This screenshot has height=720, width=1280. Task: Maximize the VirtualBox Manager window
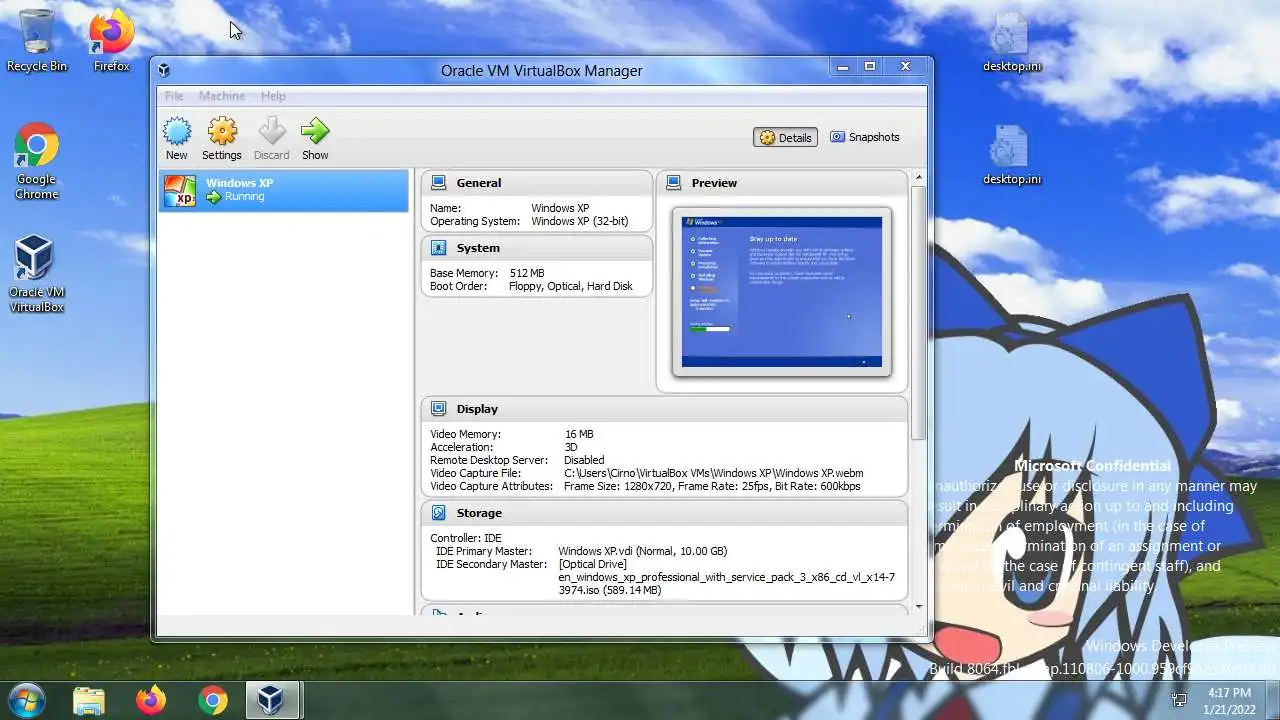(x=870, y=67)
